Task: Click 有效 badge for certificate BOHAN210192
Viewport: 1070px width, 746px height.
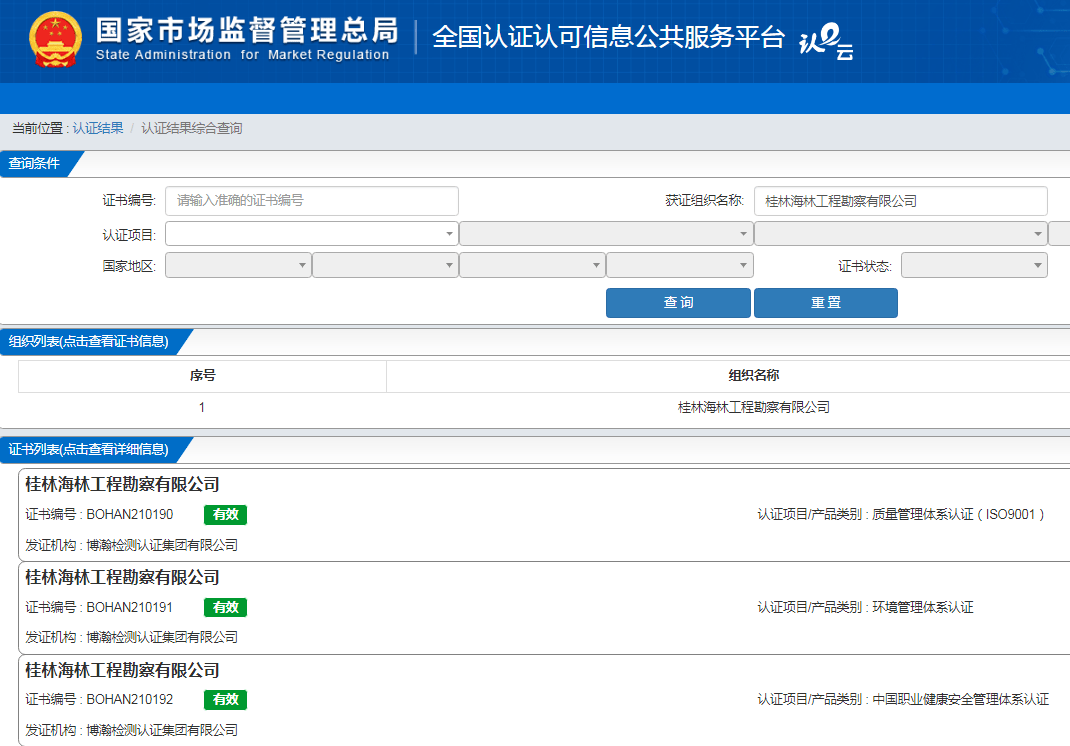Action: 225,700
